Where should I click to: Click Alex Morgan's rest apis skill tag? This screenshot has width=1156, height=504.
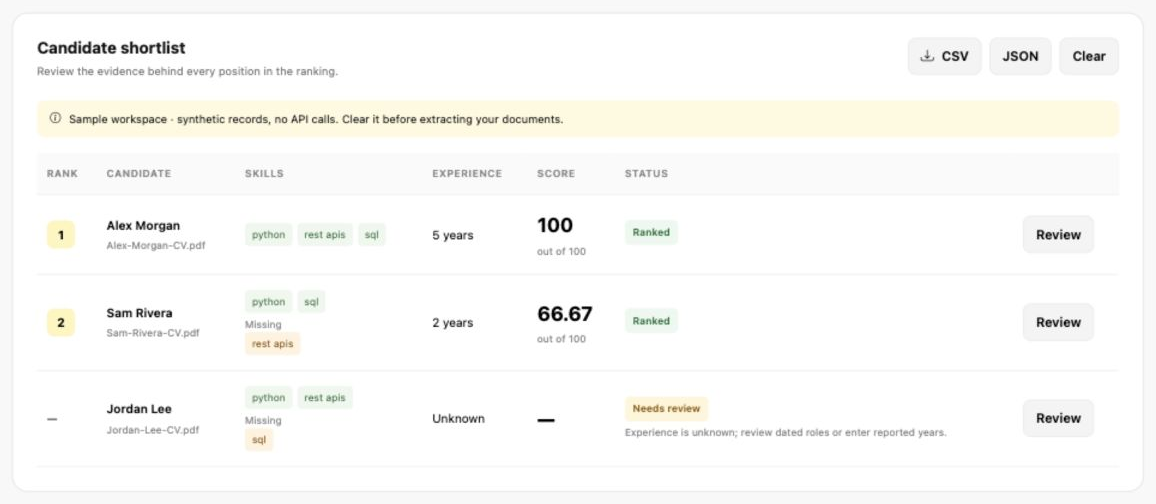tap(325, 235)
